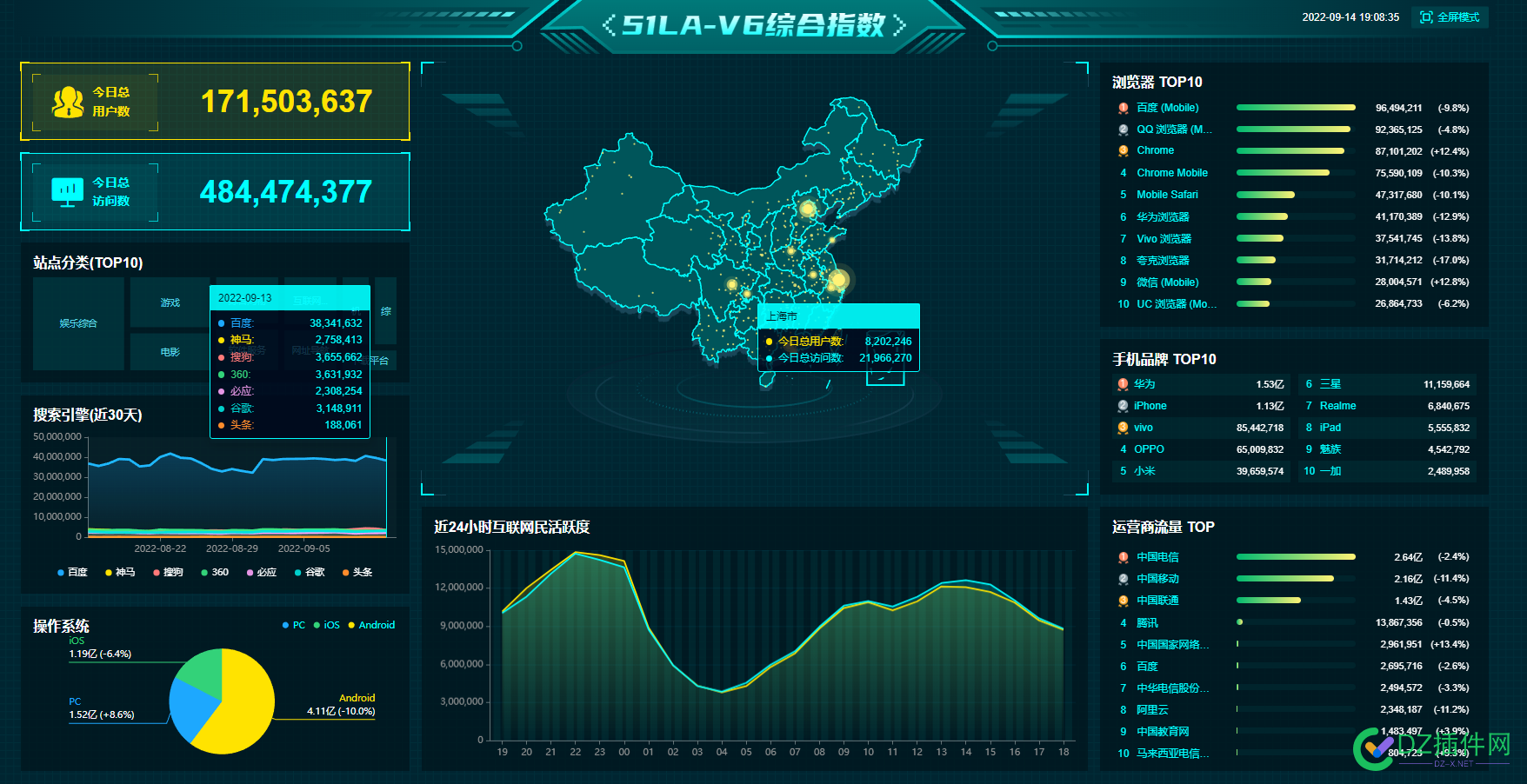The width and height of the screenshot is (1527, 784).
Task: Select 一加 in 手机品牌 TOP10
Action: (1388, 471)
